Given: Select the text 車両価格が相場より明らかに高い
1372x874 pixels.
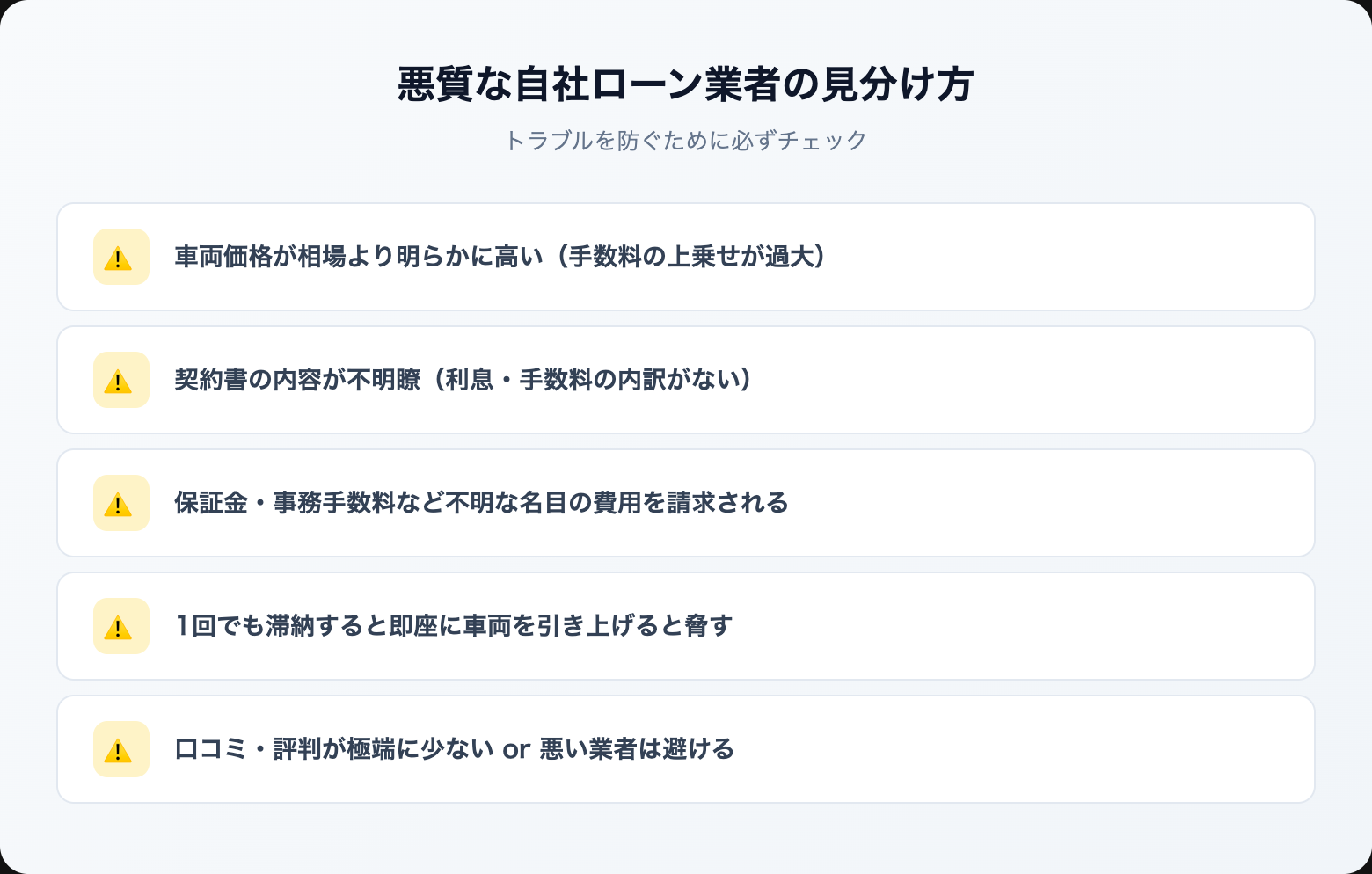Looking at the screenshot, I should (x=358, y=257).
